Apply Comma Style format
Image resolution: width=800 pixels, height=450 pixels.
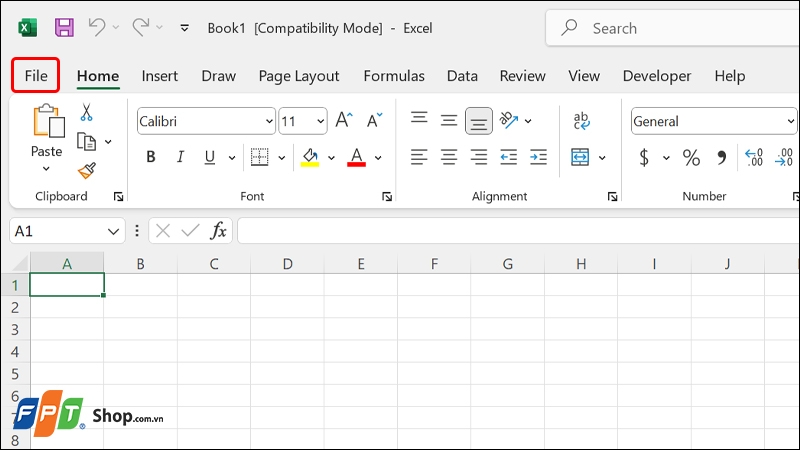point(721,157)
